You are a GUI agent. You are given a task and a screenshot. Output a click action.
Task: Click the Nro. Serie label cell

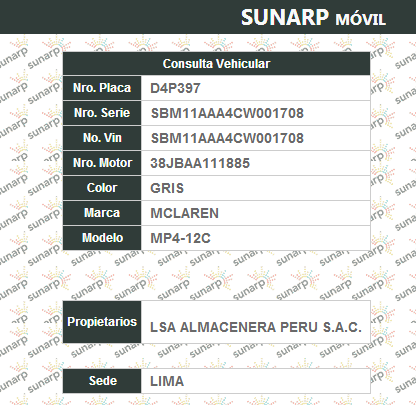(102, 113)
